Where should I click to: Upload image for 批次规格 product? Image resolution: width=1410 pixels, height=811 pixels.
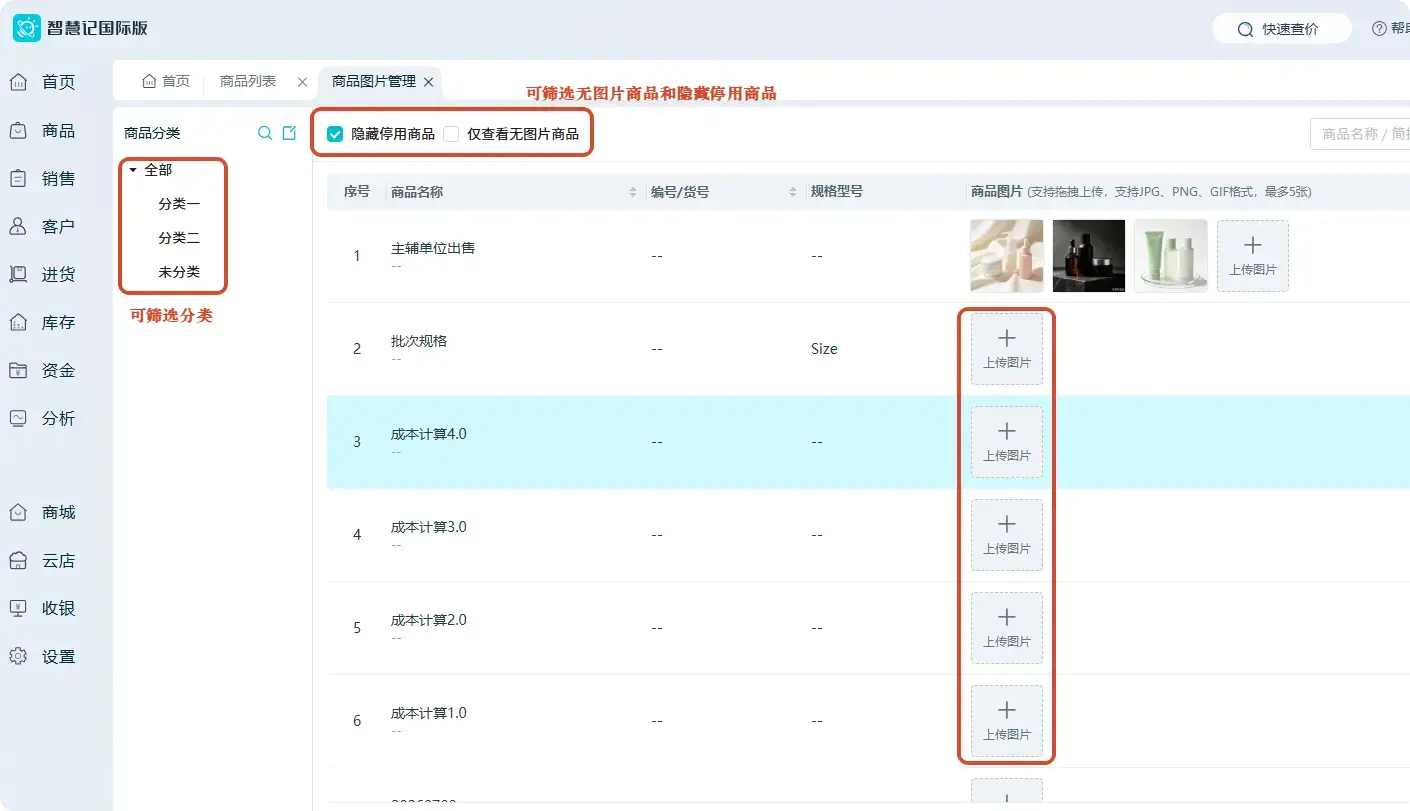pos(1007,349)
